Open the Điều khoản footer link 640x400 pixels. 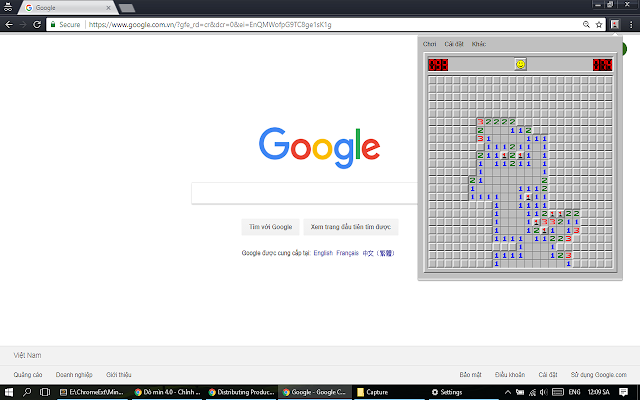(x=510, y=375)
